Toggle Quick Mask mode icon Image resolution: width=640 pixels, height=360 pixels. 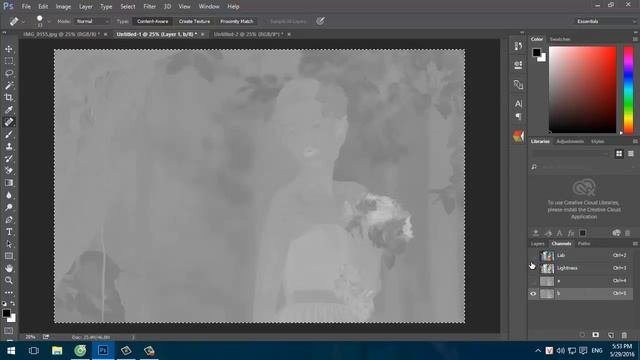coord(9,331)
